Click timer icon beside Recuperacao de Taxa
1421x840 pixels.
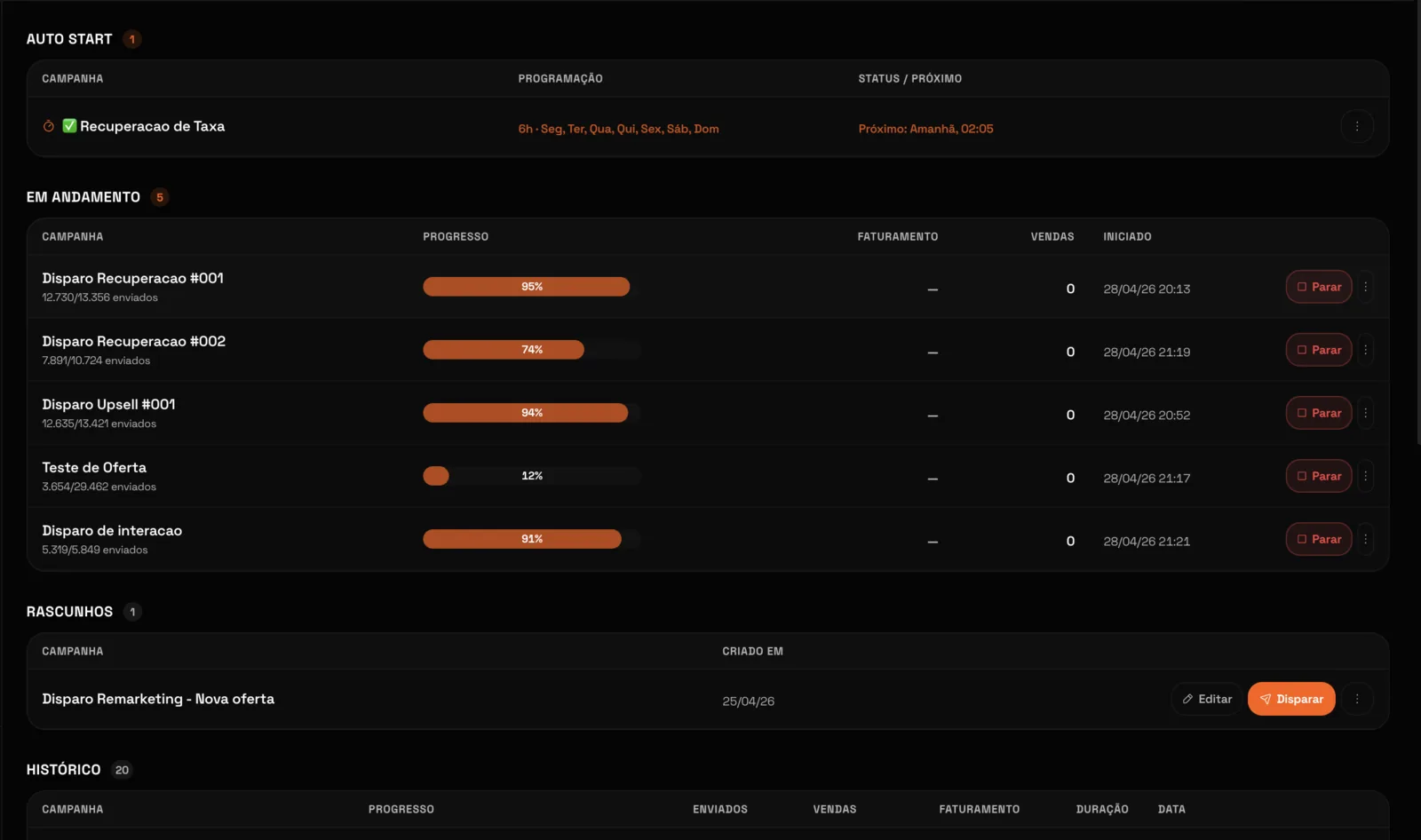click(49, 126)
